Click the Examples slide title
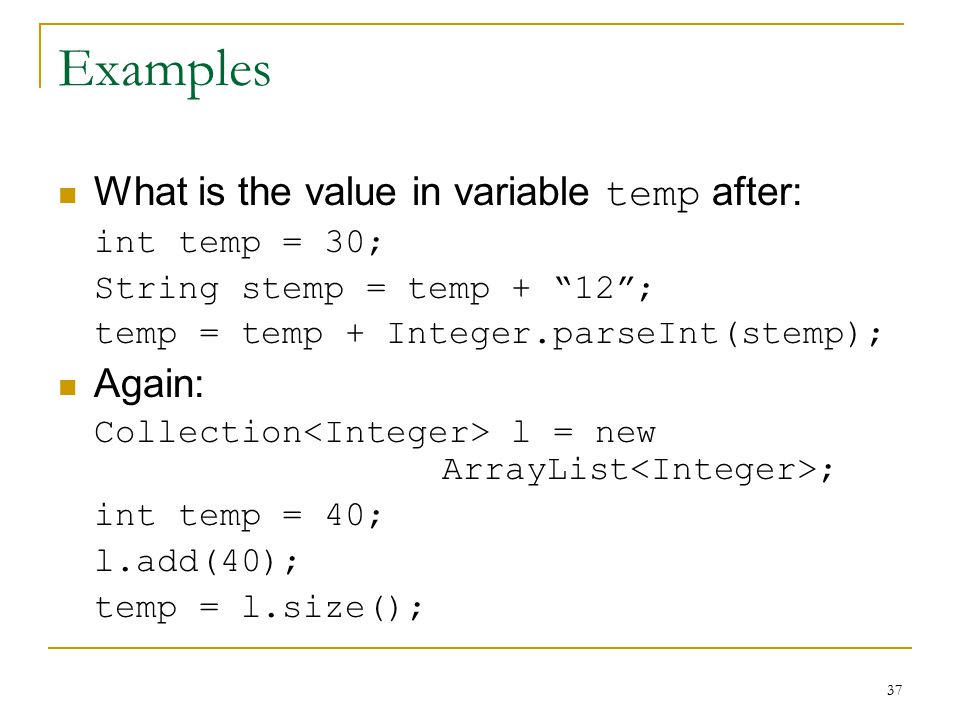The width and height of the screenshot is (960, 720). (x=164, y=72)
